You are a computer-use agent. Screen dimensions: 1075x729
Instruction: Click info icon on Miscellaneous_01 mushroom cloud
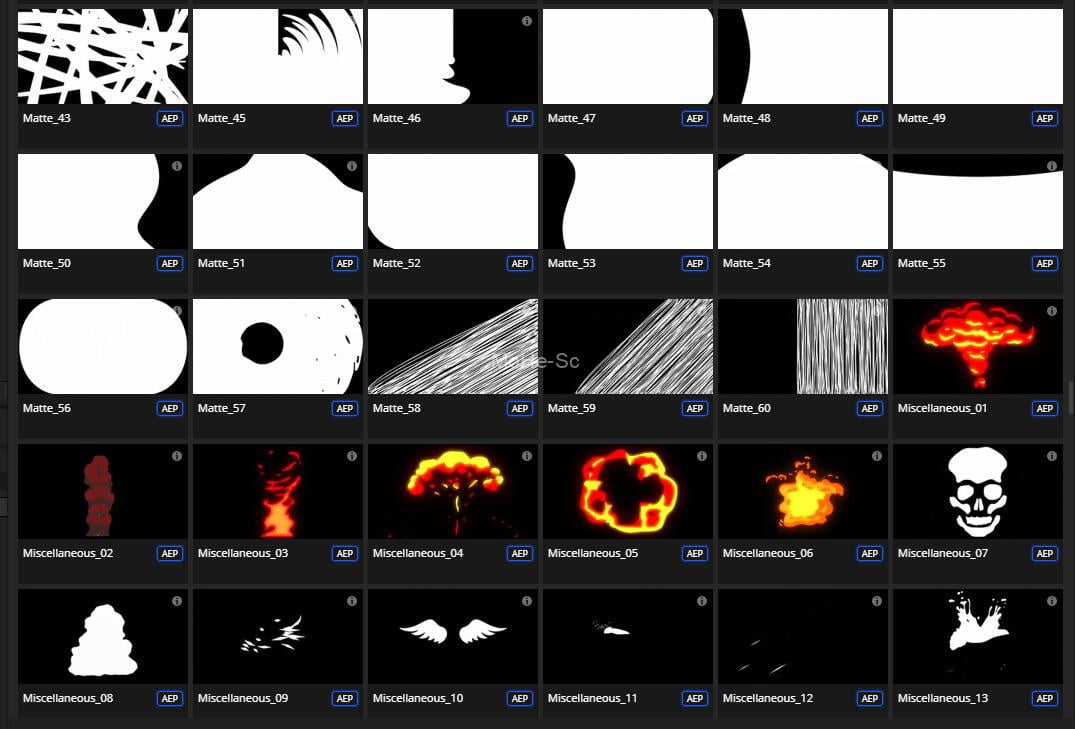1052,311
